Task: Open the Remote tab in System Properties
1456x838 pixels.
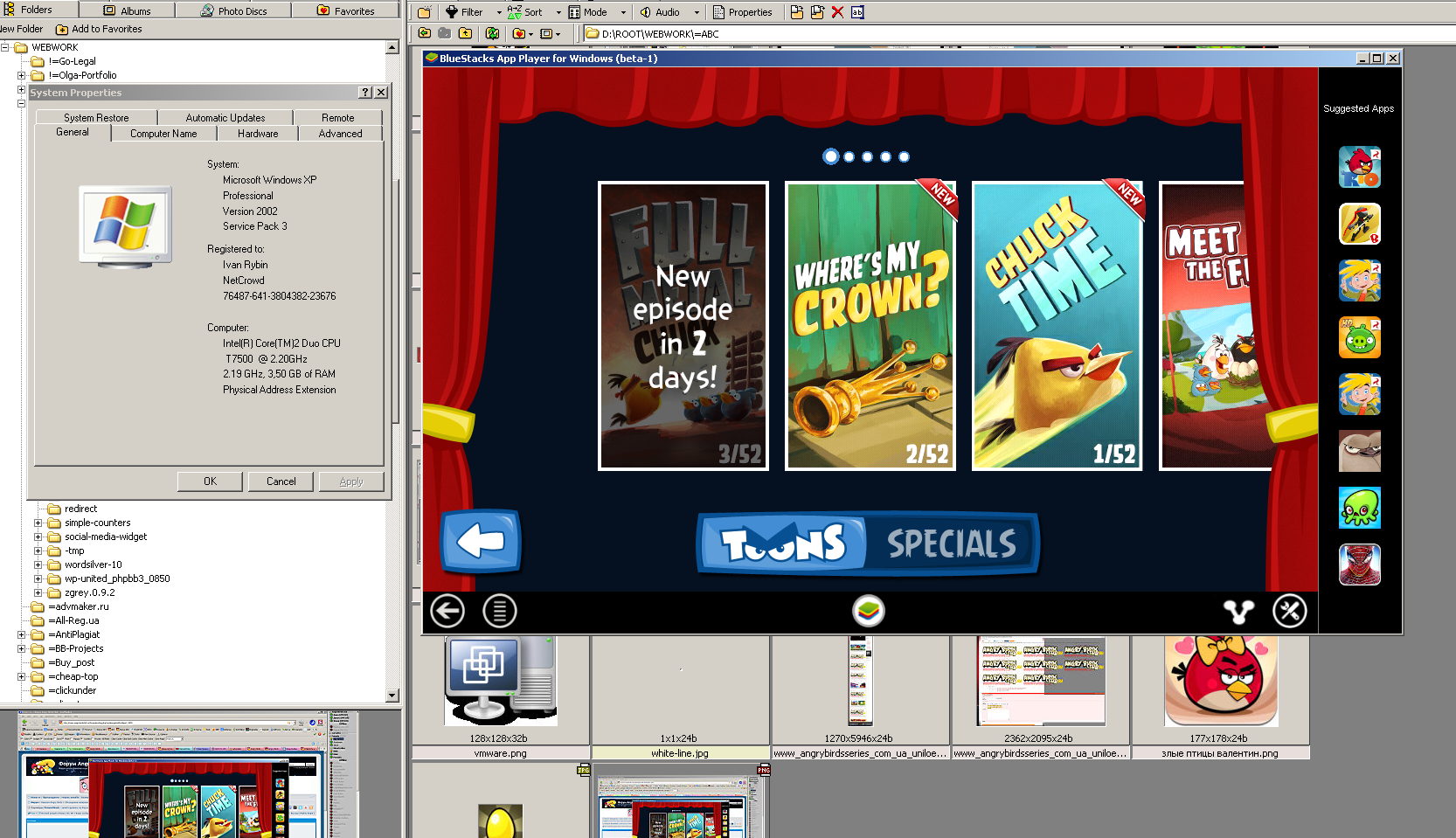Action: coord(338,117)
